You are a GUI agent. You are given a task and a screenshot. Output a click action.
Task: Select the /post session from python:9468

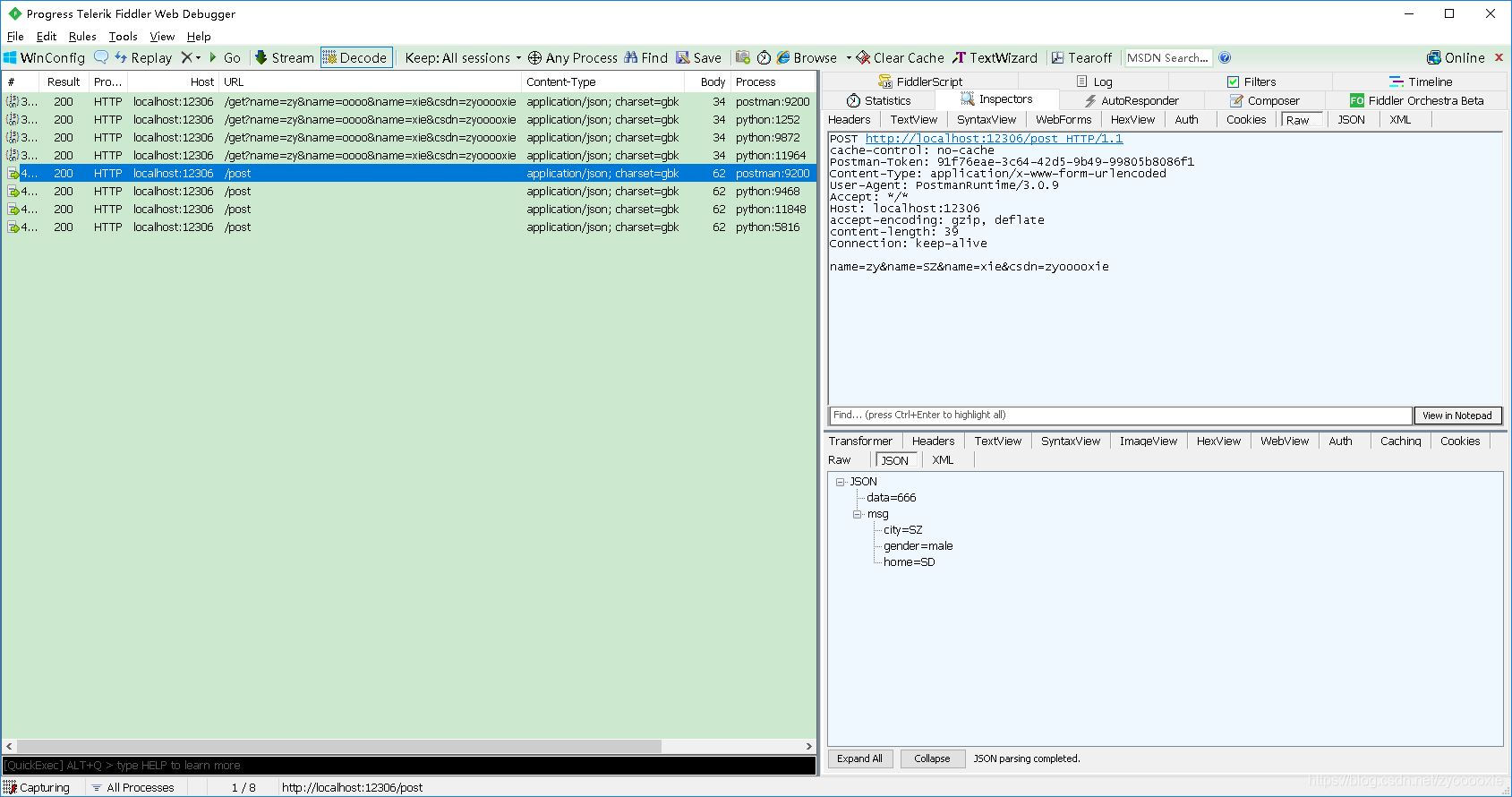pyautogui.click(x=409, y=192)
